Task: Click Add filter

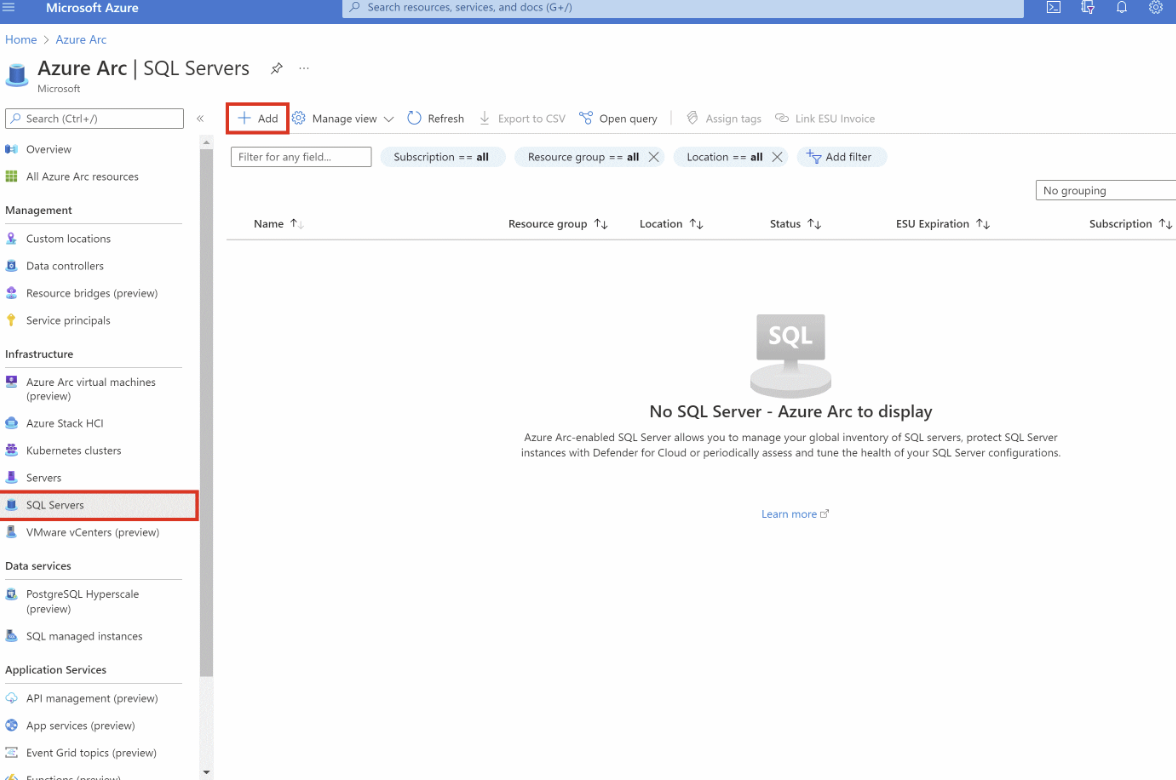Action: (x=841, y=157)
